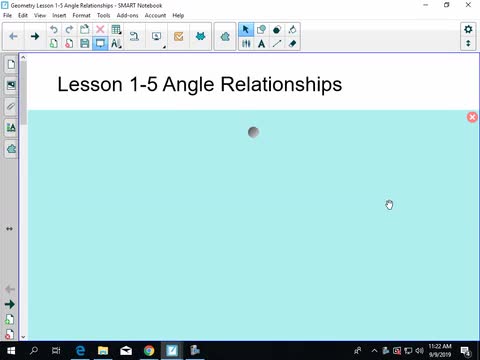The height and width of the screenshot is (360, 480).
Task: Open the Screen Capture dropdown arrow
Action: [164, 47]
